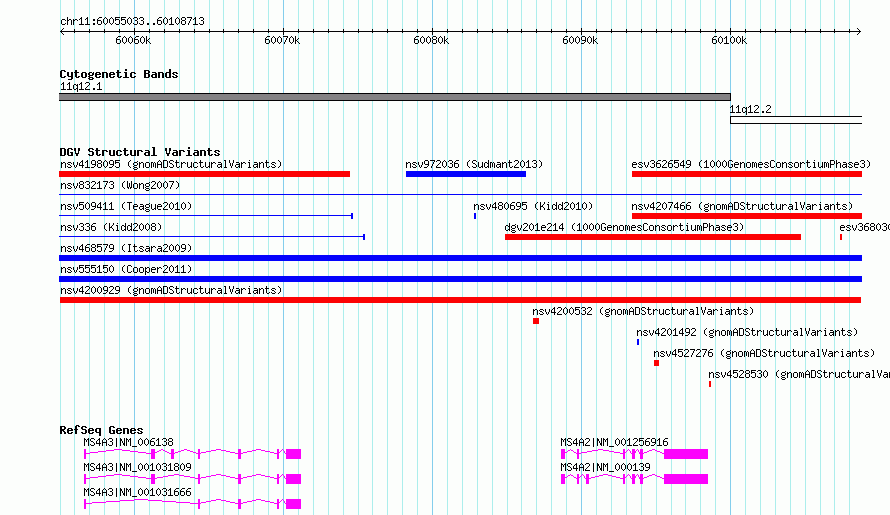Open the MS4A3|NM_001031809 gene label

coord(137,467)
